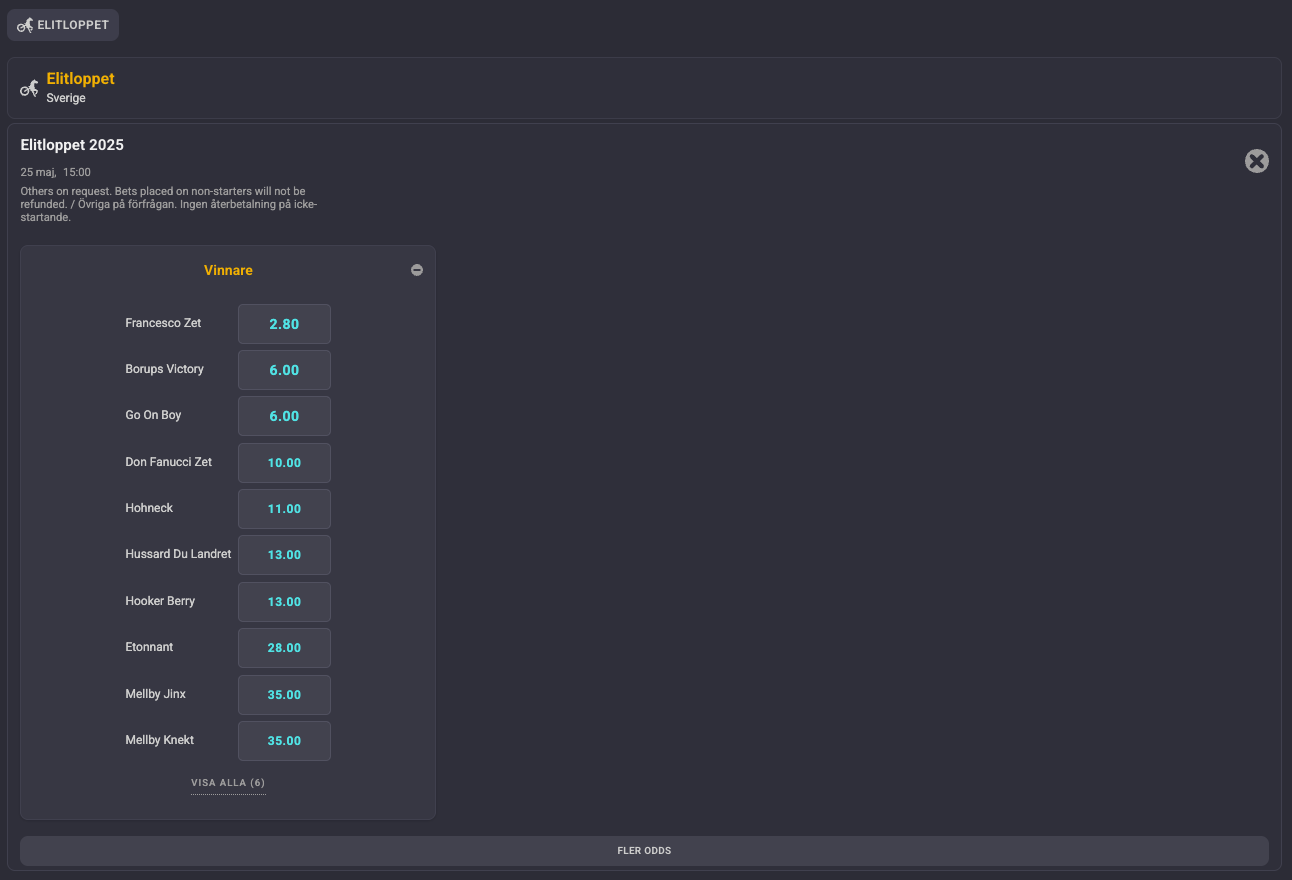Screen dimensions: 1292x880
Task: Click the Go On Boy runner name
Action: point(153,415)
